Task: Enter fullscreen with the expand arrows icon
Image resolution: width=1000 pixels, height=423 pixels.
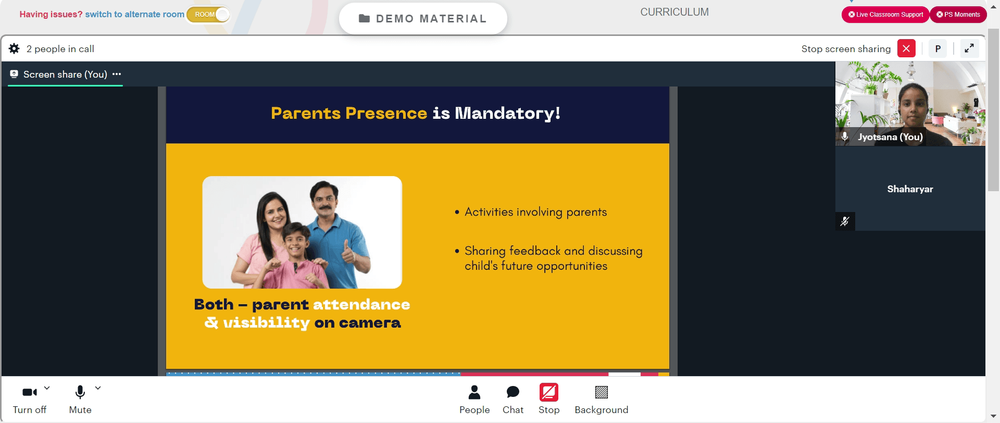Action: 969,48
